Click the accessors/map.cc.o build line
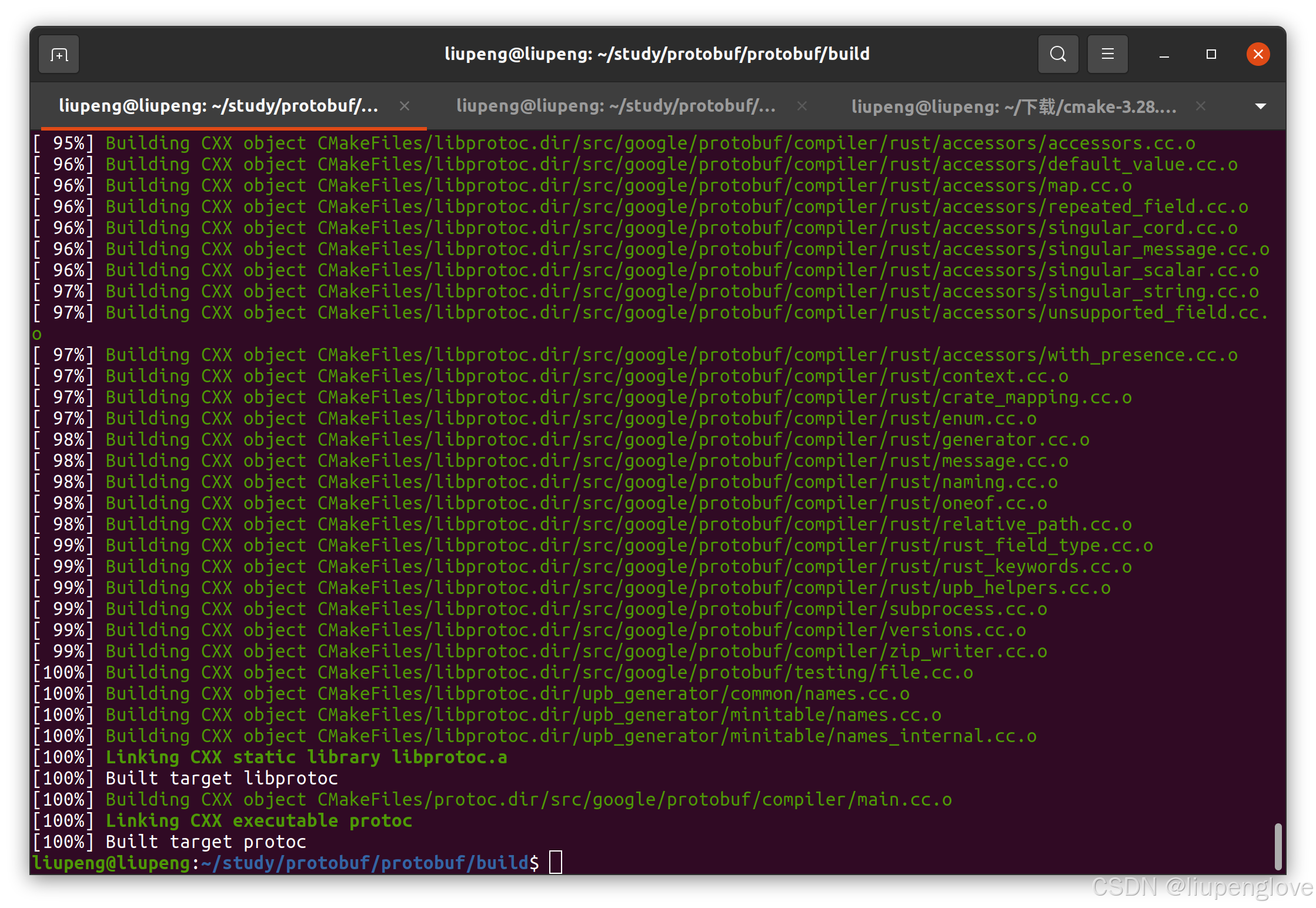Screen dimensions: 1316x908 (582, 185)
